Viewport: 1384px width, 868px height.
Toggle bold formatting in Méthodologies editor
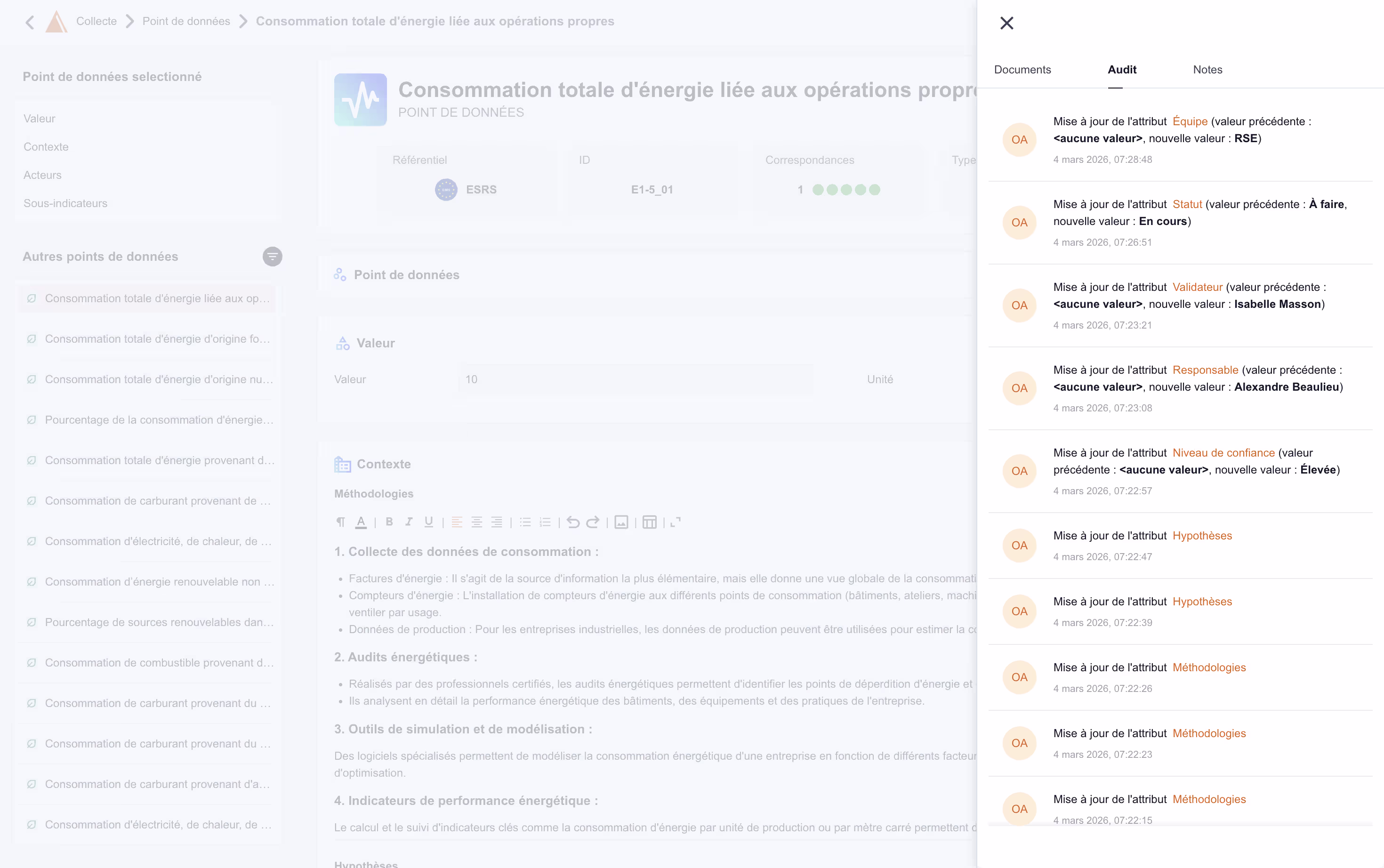tap(389, 522)
